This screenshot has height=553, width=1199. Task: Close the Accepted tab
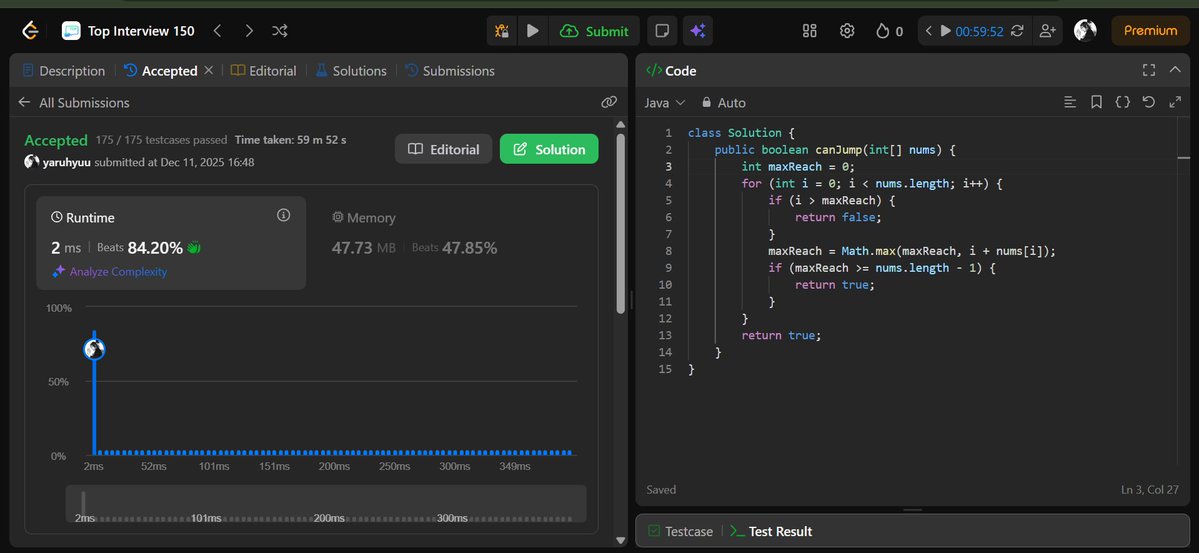[208, 70]
